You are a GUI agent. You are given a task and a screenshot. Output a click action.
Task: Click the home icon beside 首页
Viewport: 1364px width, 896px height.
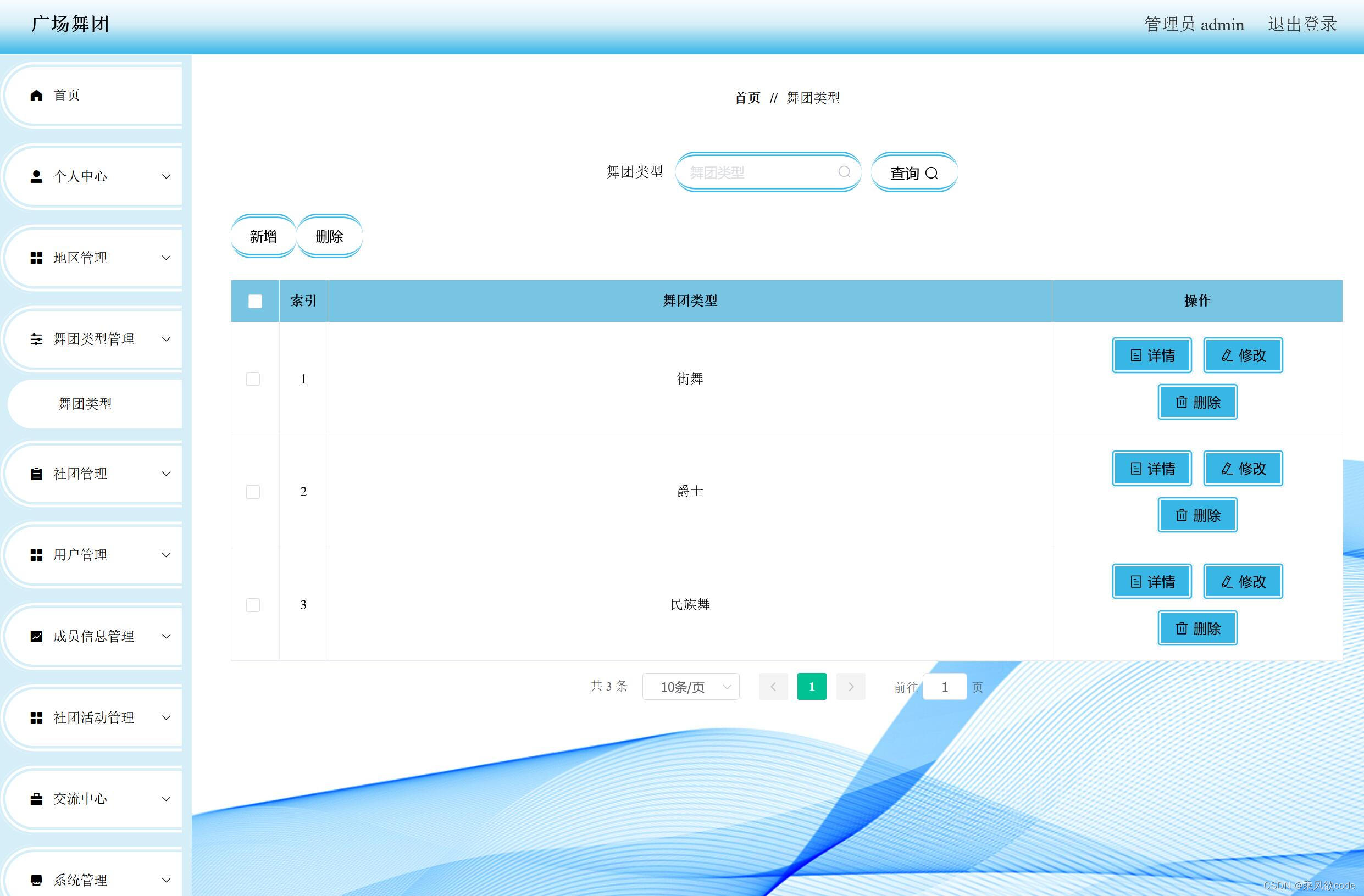pos(36,95)
